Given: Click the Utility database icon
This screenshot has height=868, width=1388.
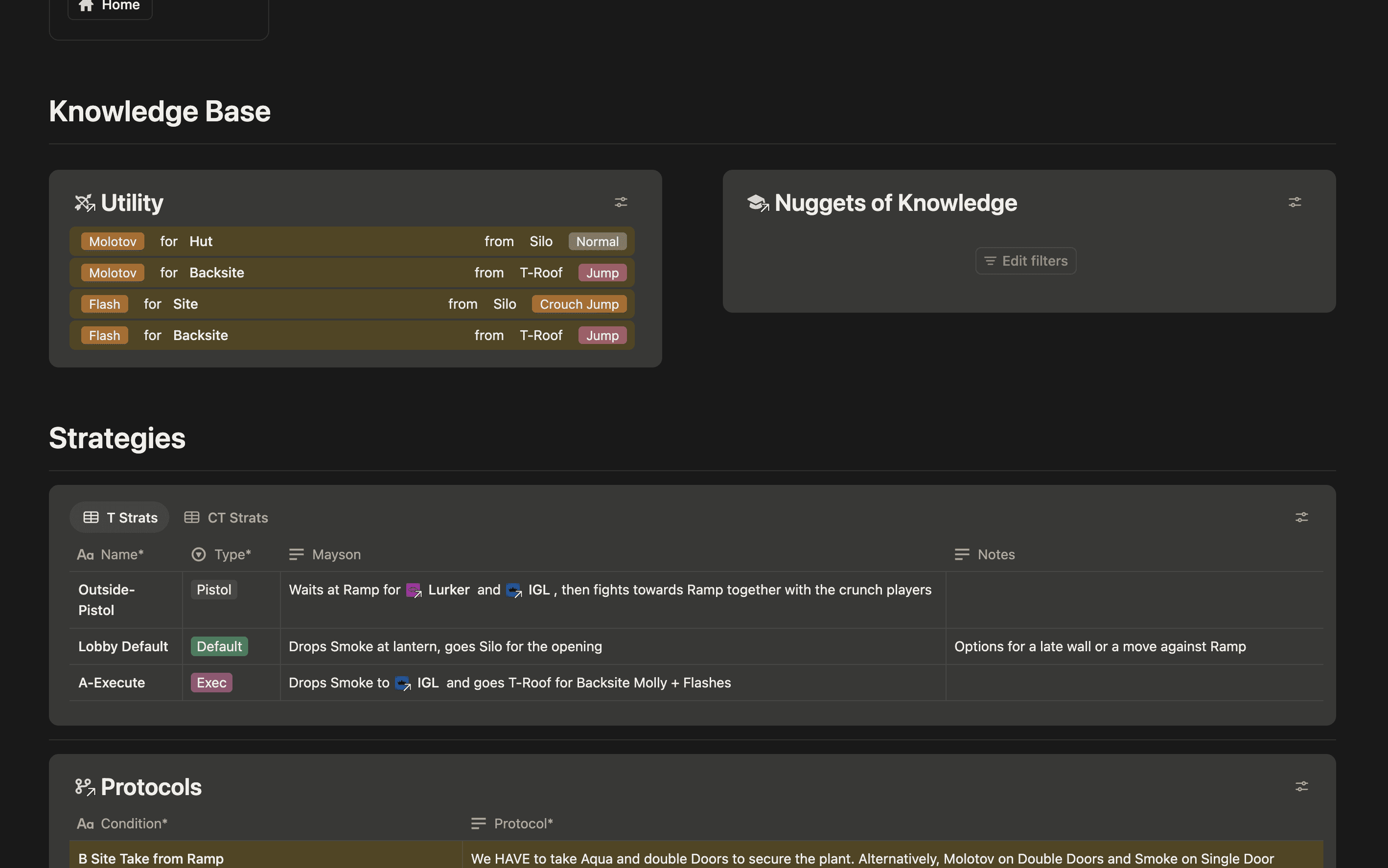Looking at the screenshot, I should coord(85,203).
